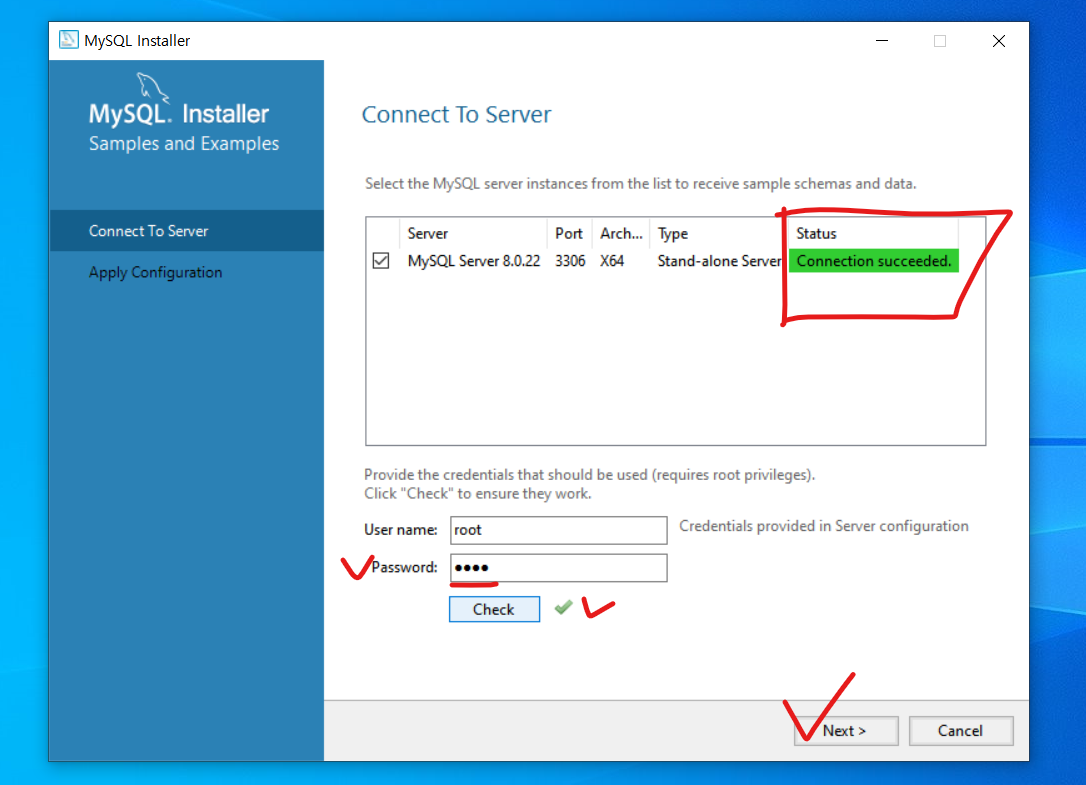Click the X64 architecture cell
The image size is (1086, 785).
click(x=612, y=261)
